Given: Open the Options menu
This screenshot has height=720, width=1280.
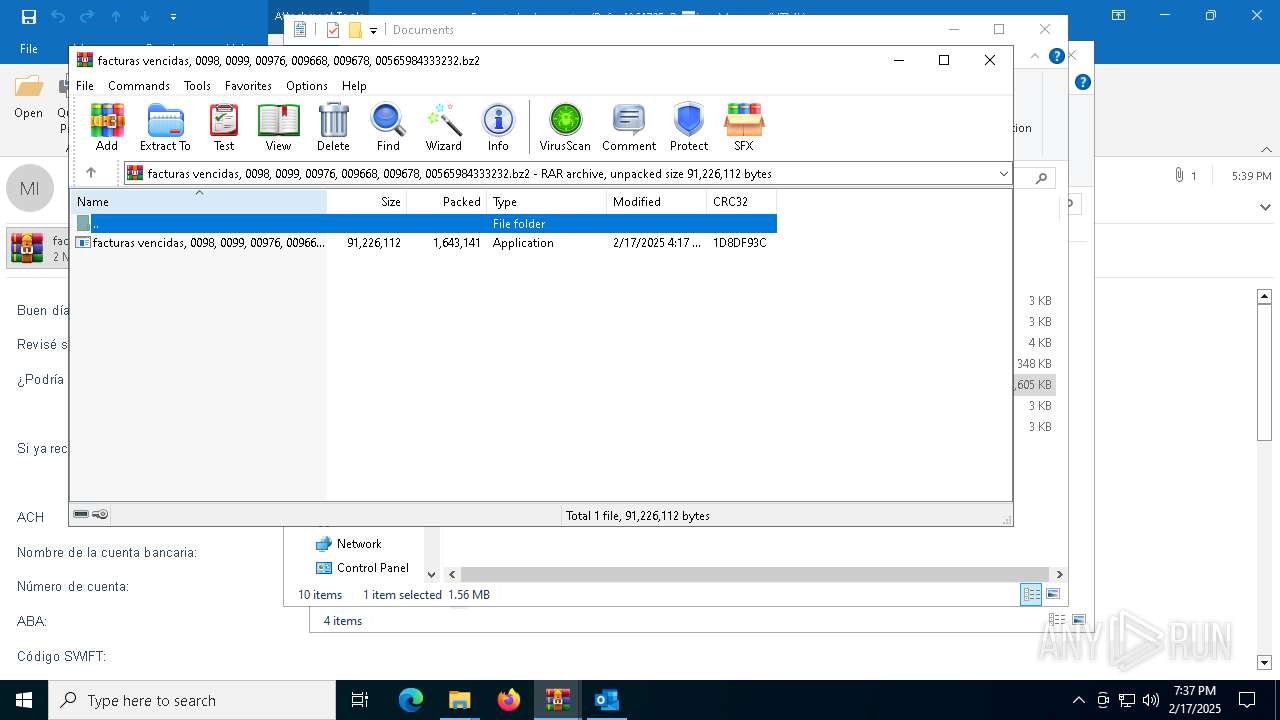Looking at the screenshot, I should point(307,86).
